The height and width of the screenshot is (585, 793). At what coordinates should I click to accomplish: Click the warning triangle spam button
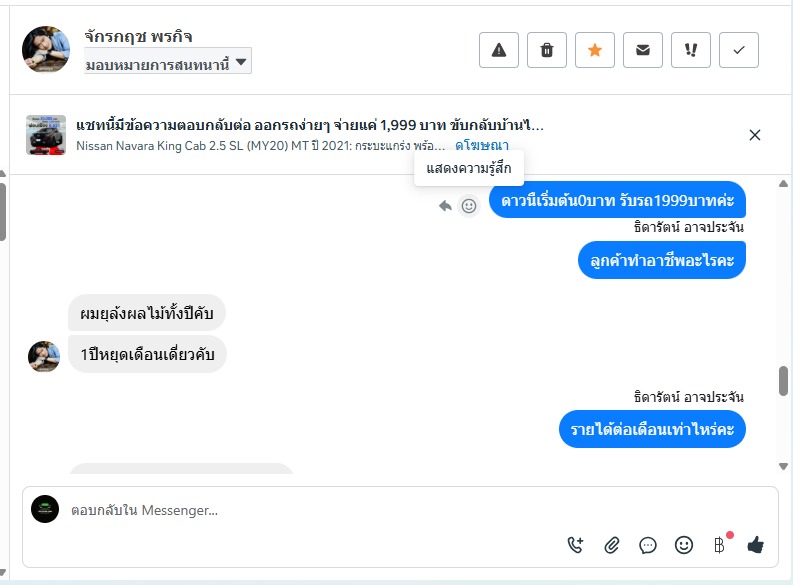499,50
